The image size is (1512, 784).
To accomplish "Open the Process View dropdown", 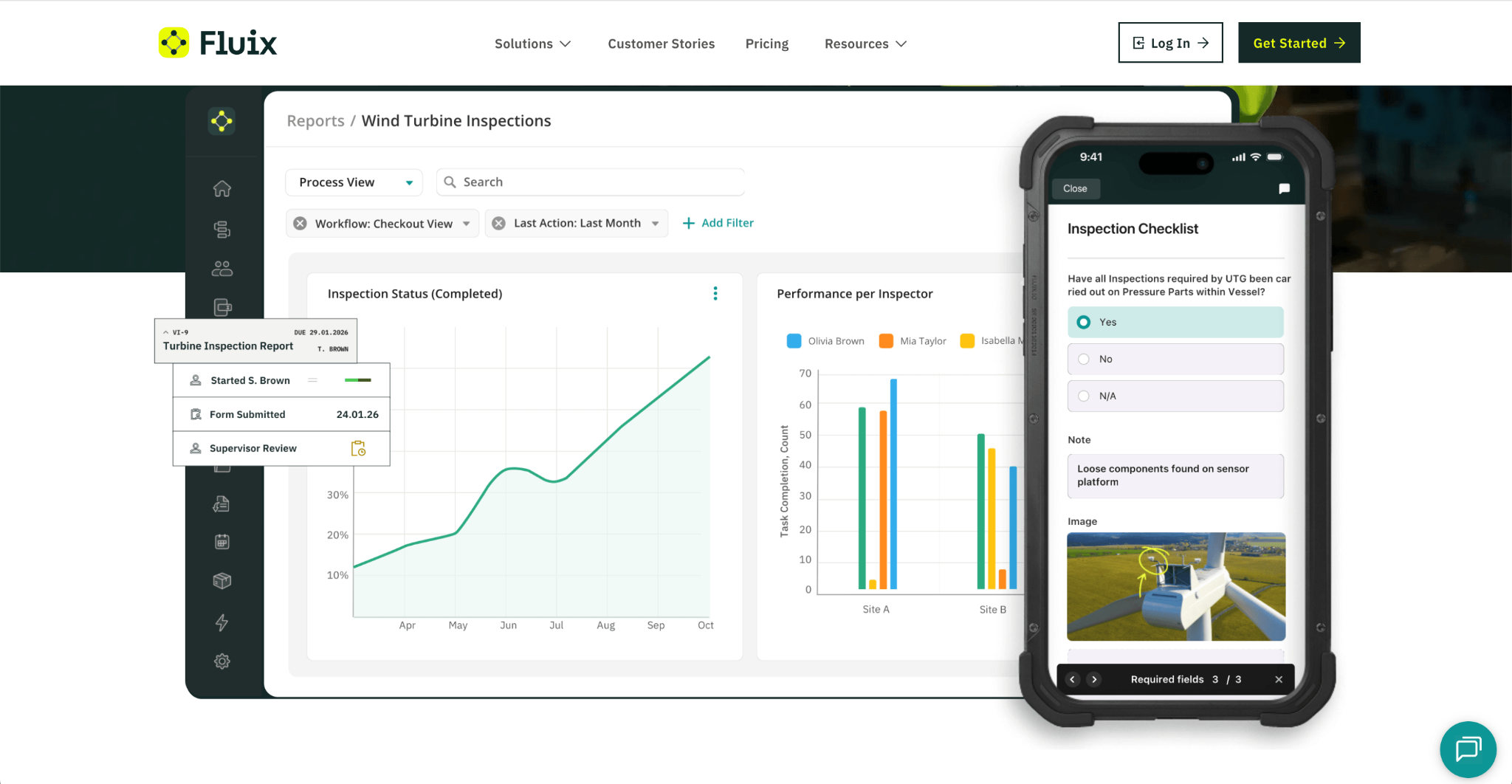I will (x=354, y=182).
